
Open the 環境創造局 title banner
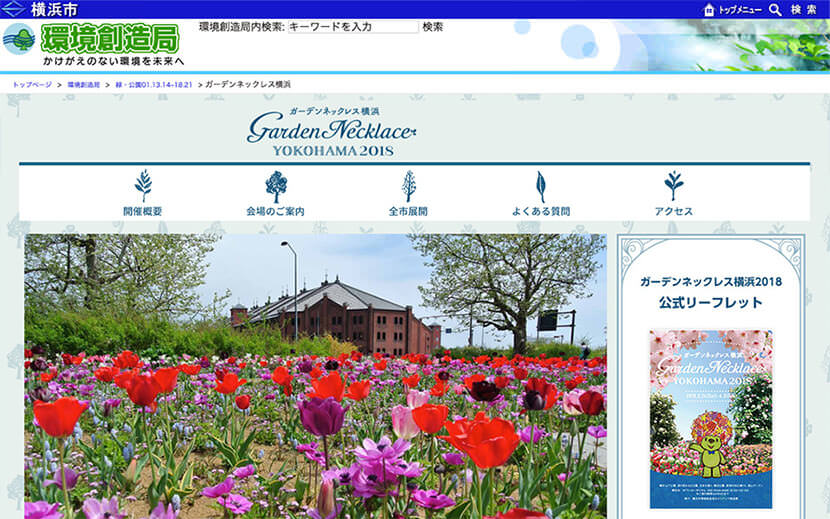[110, 38]
